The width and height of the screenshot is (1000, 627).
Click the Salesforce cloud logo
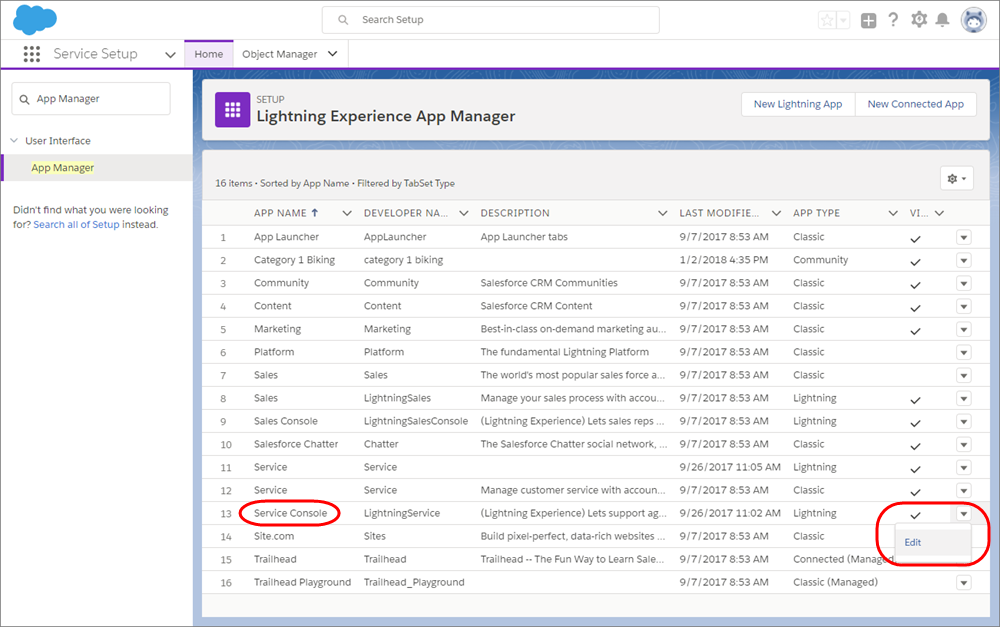pos(35,20)
